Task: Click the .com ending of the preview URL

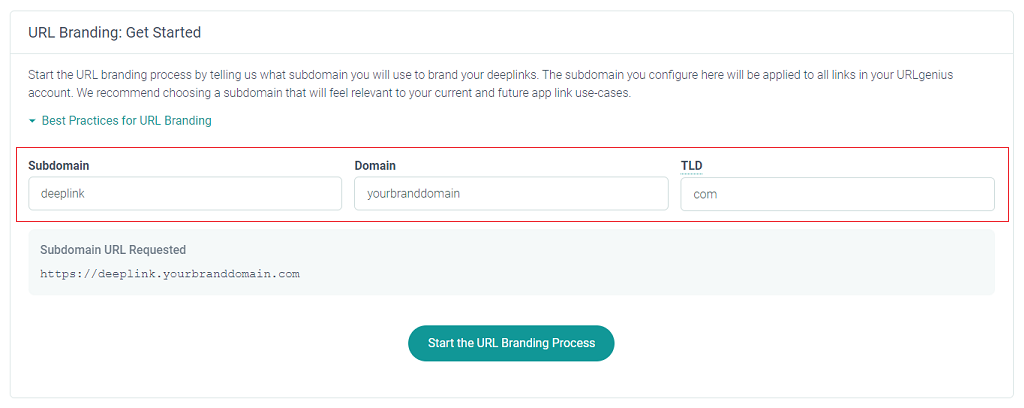Action: 287,274
